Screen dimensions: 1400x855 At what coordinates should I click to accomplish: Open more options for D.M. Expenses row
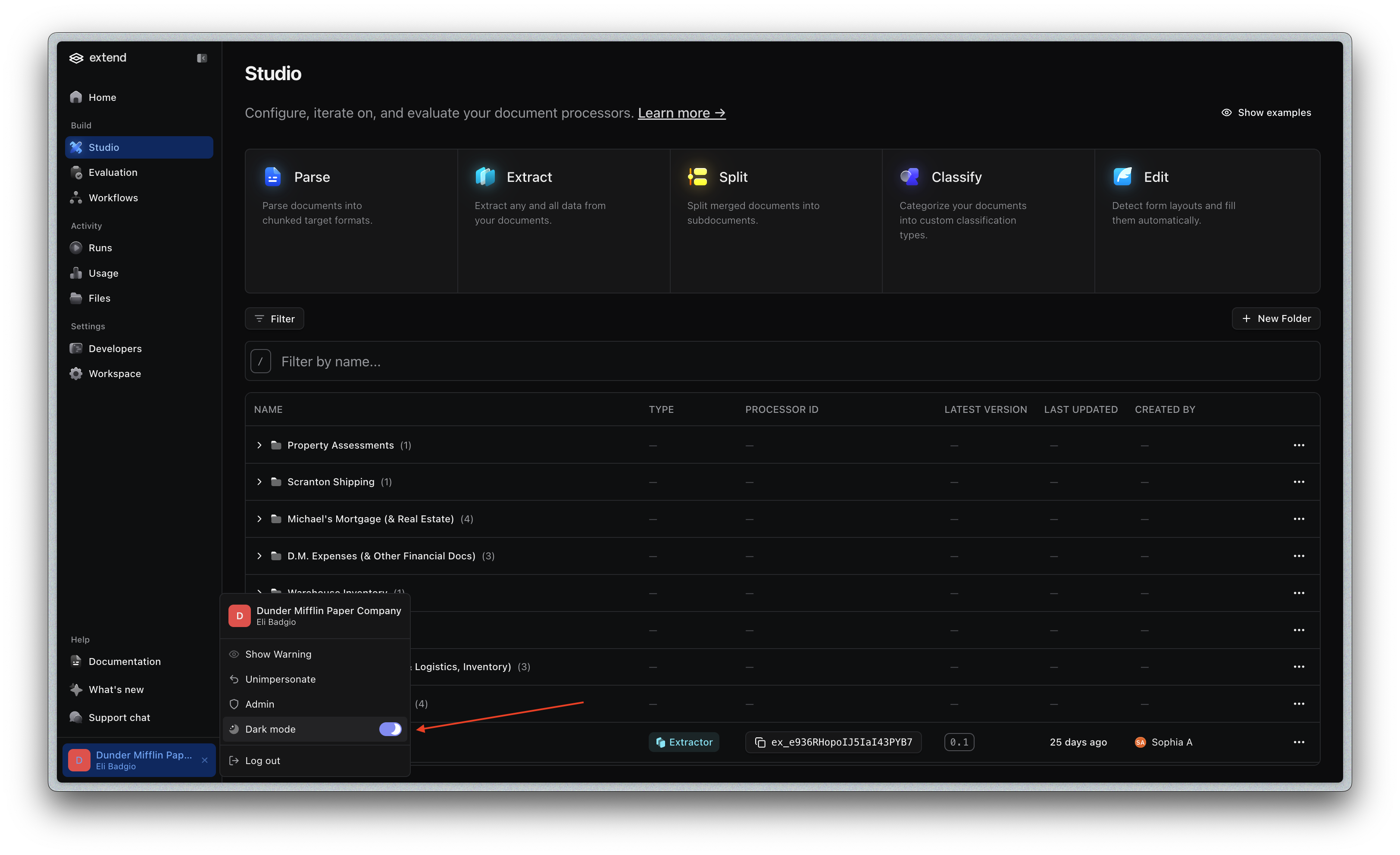[1299, 555]
